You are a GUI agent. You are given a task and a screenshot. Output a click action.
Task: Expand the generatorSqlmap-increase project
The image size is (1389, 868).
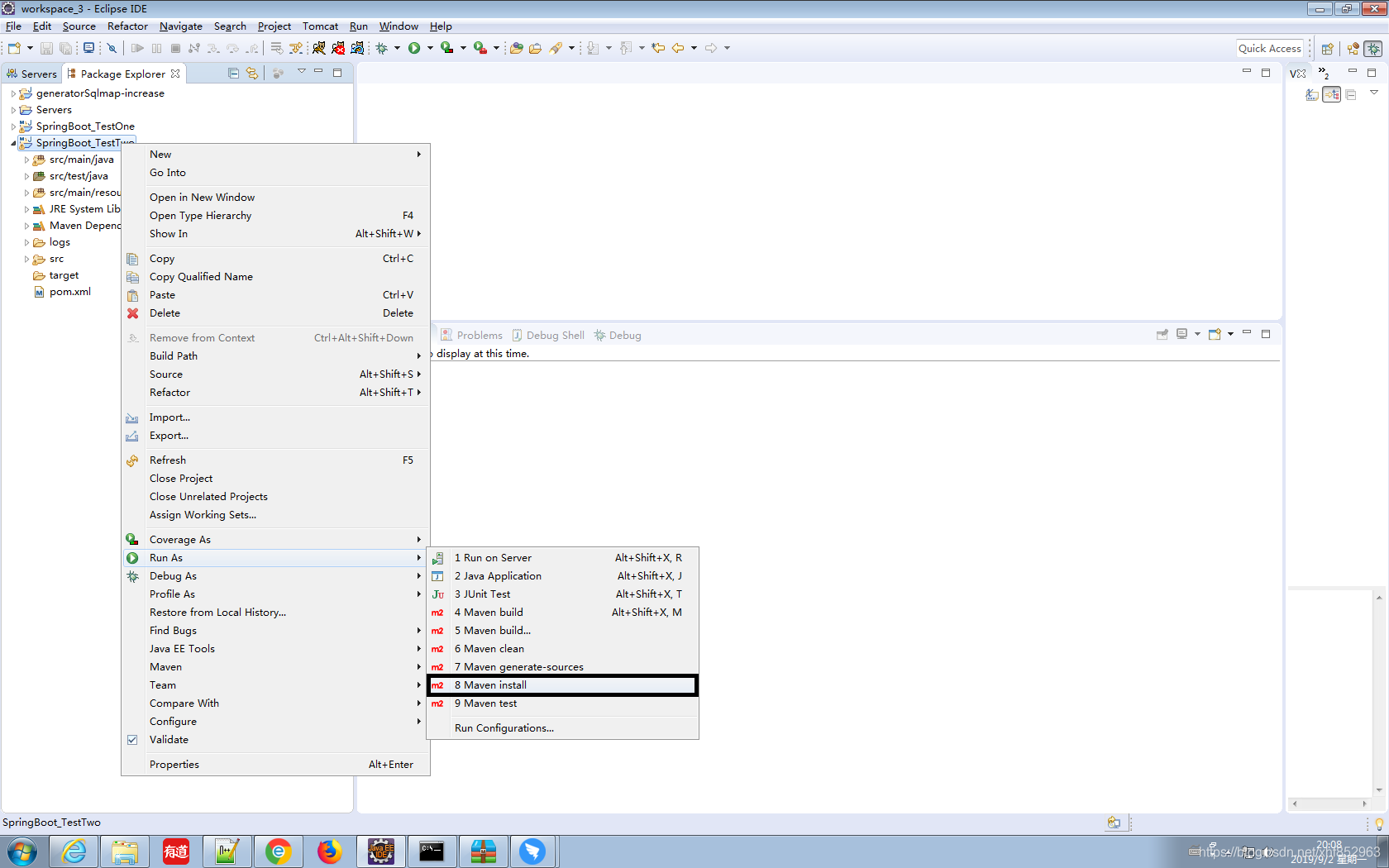[x=13, y=93]
